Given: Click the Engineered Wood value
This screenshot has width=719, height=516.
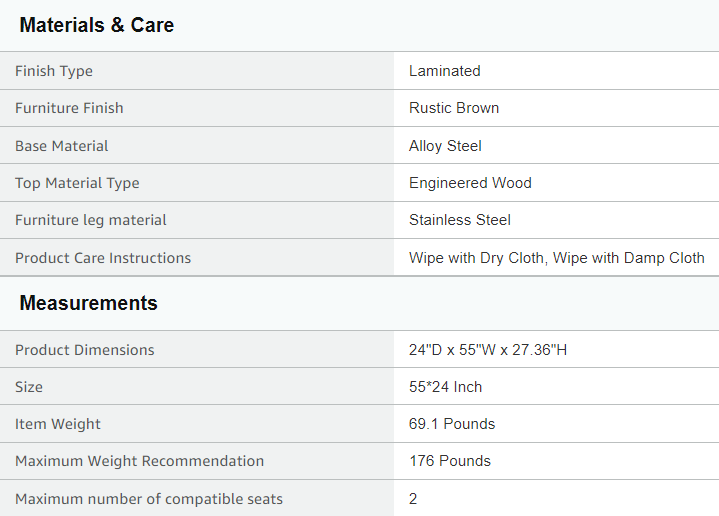Looking at the screenshot, I should pyautogui.click(x=470, y=183).
